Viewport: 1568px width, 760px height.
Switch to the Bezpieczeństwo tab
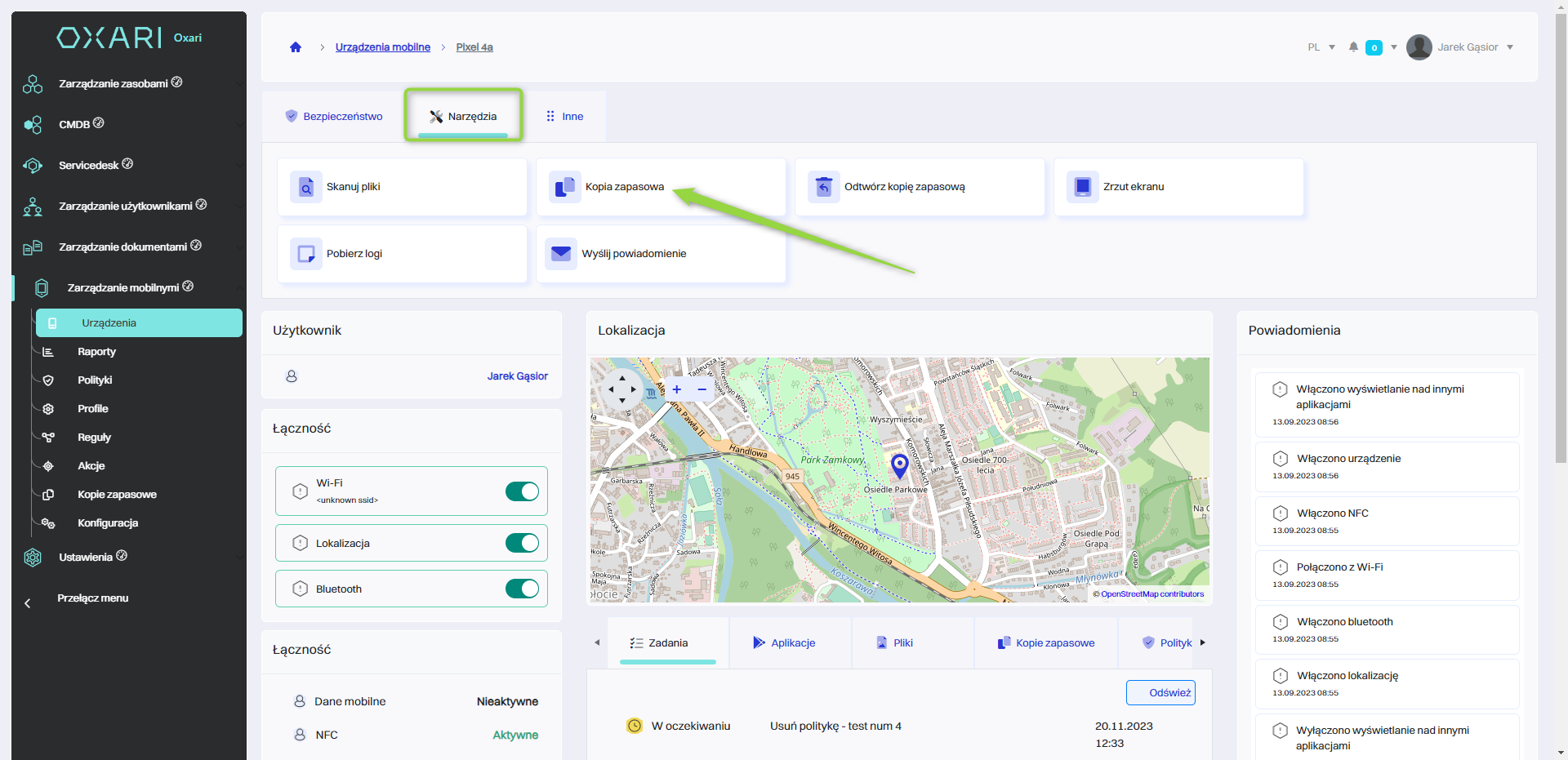(333, 117)
